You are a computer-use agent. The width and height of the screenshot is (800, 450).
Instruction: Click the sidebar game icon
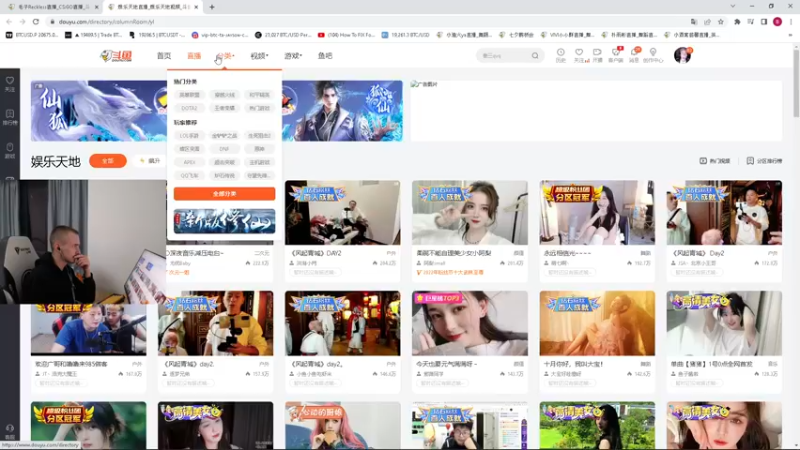pyautogui.click(x=10, y=150)
